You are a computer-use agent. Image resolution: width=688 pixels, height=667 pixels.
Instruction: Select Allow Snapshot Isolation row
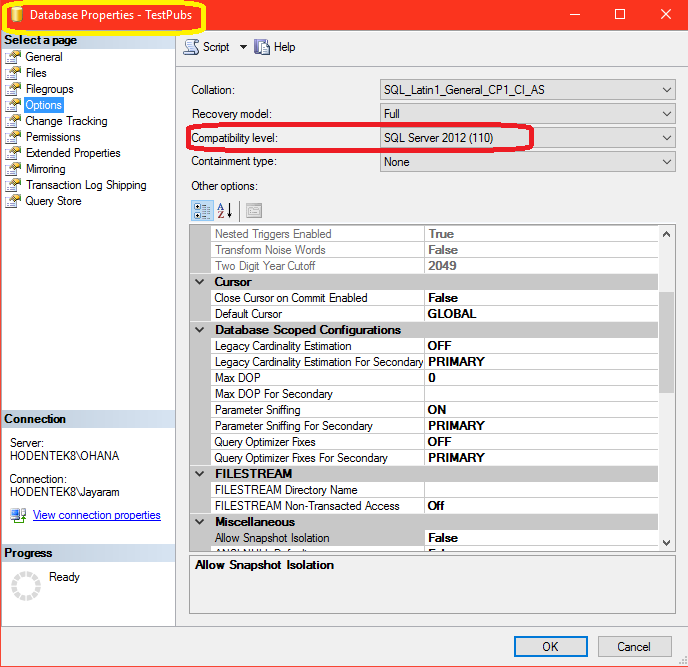pyautogui.click(x=434, y=538)
